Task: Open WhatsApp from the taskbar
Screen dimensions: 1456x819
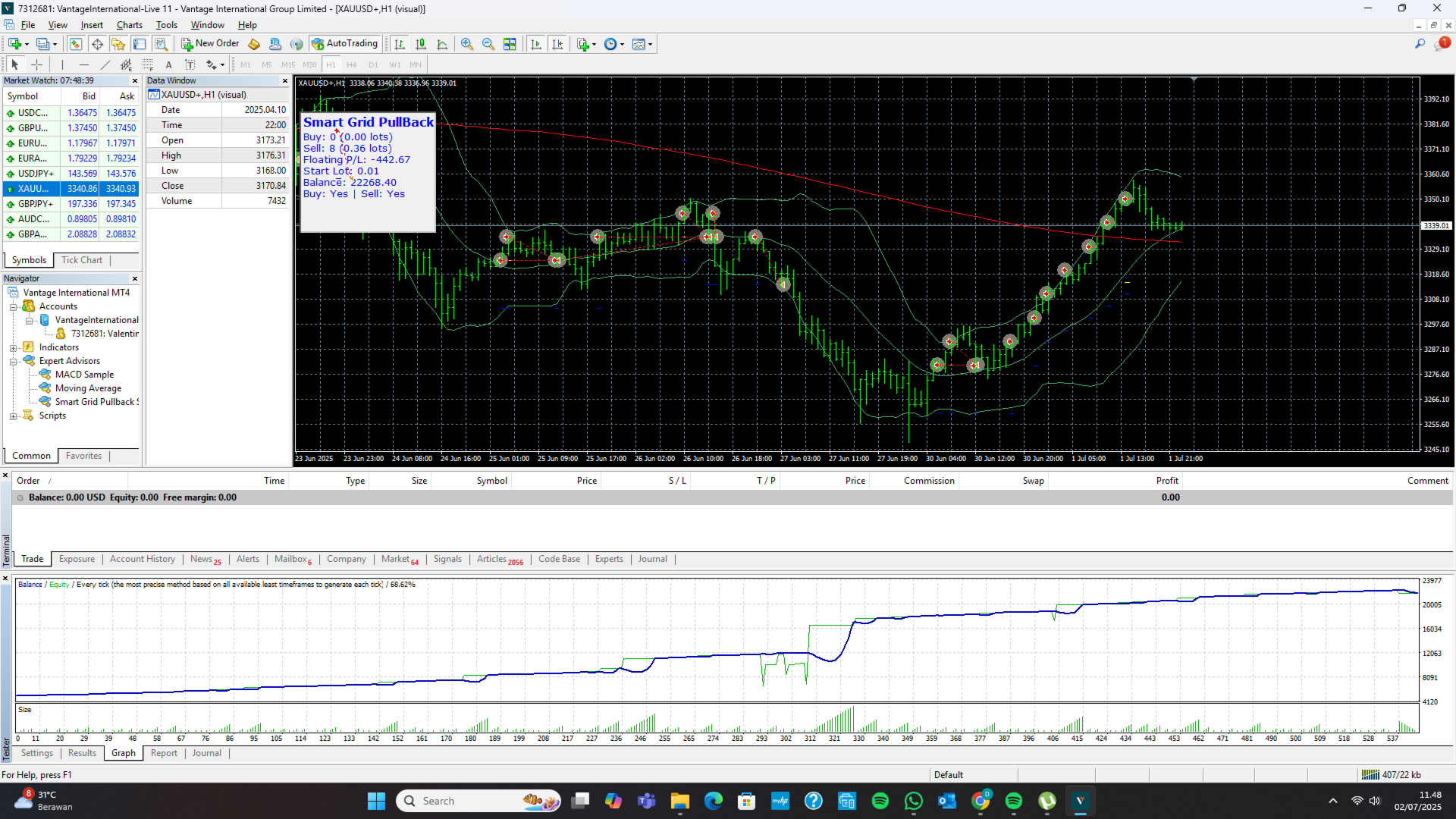Action: click(x=914, y=801)
